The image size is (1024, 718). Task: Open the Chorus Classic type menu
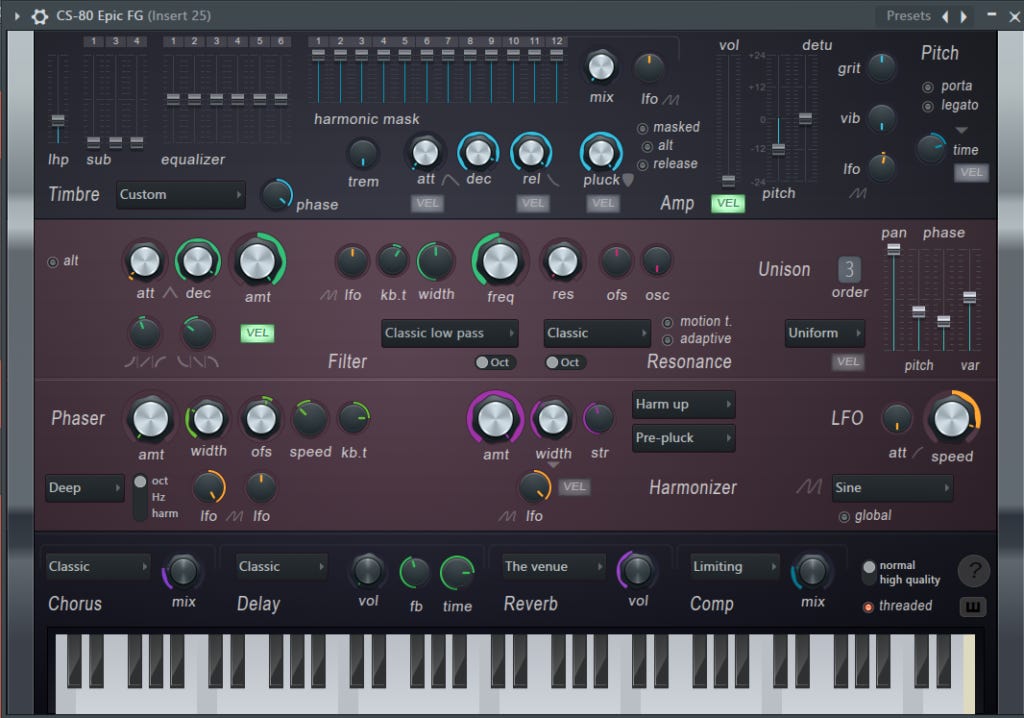98,566
